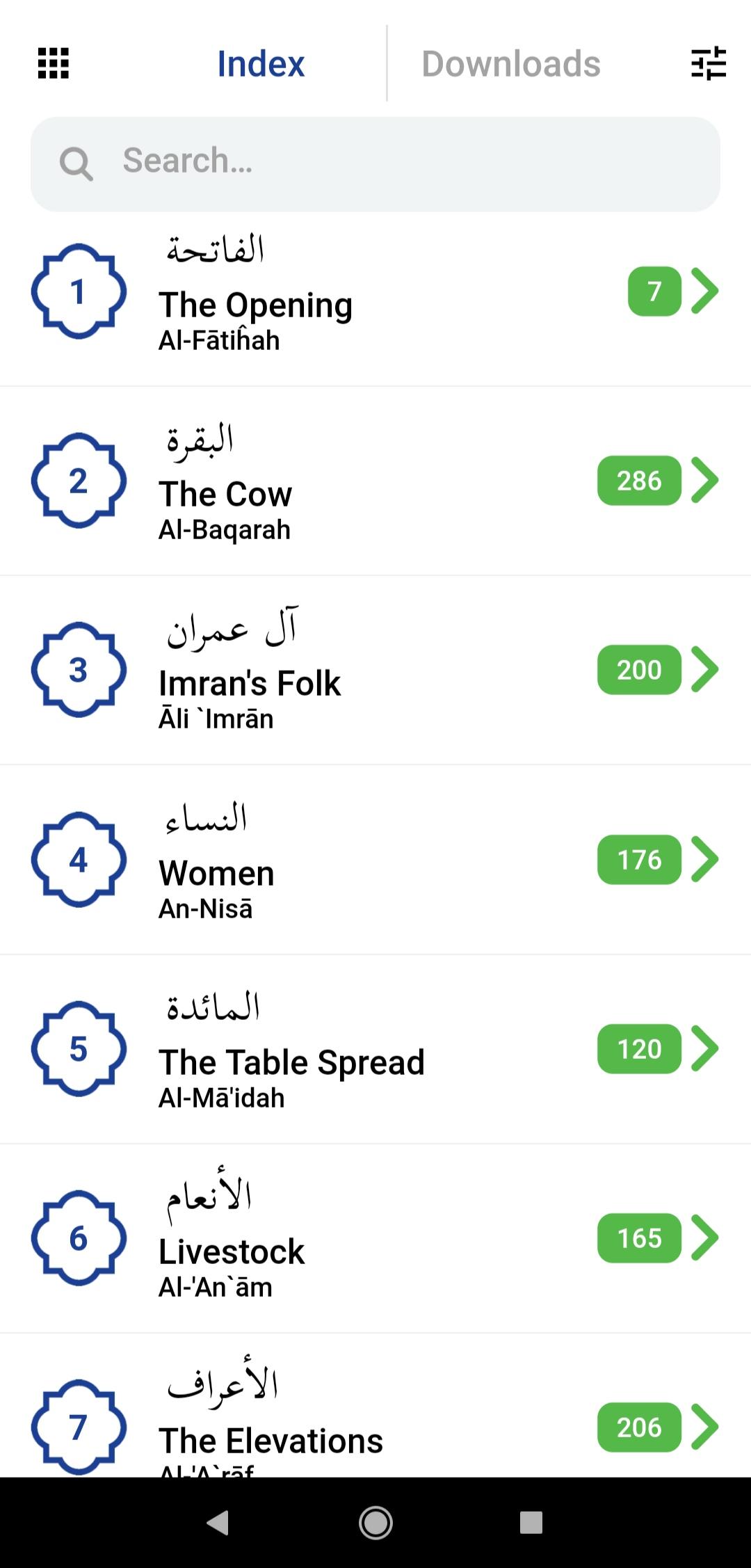Select surah number 5 badge
The image size is (751, 1568).
79,1049
